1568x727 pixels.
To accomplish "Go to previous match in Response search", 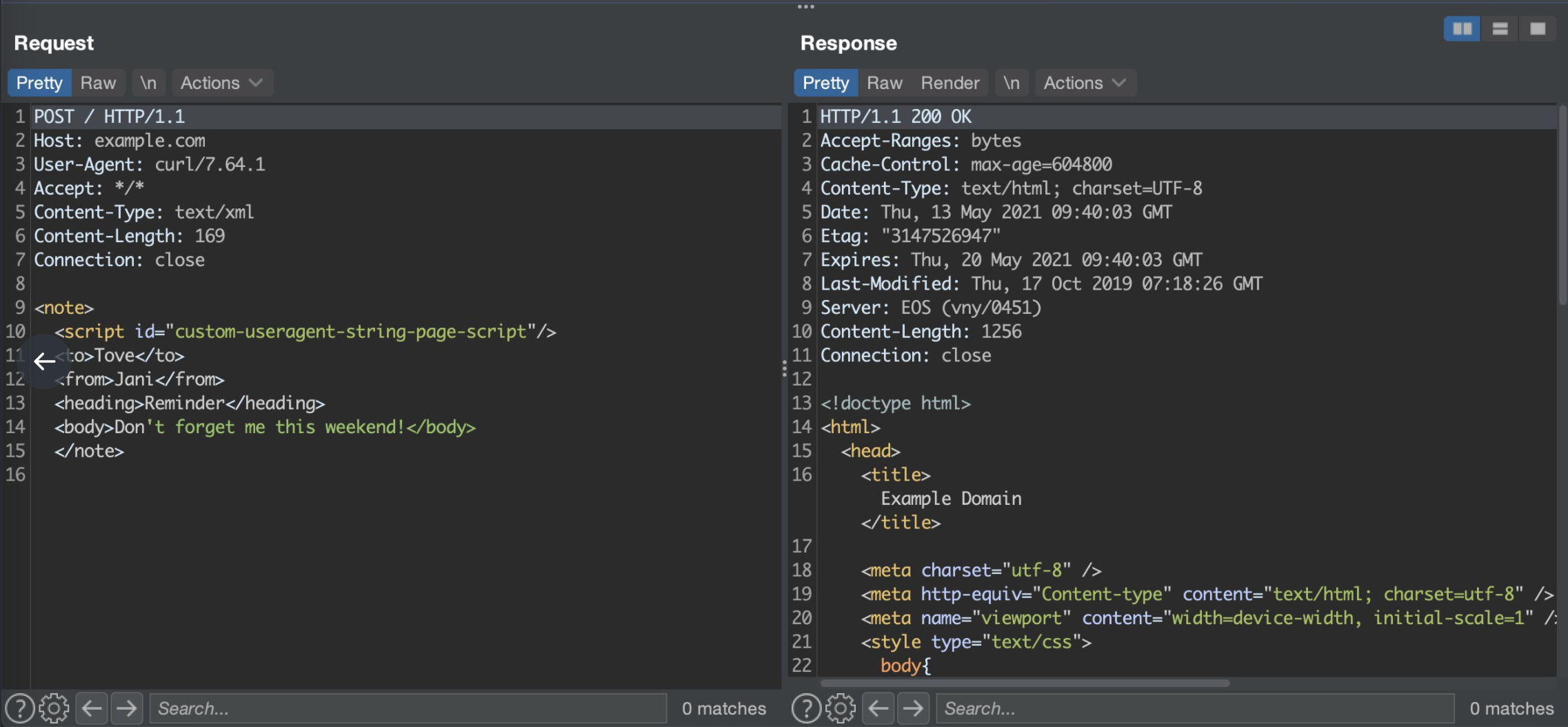I will coord(878,708).
